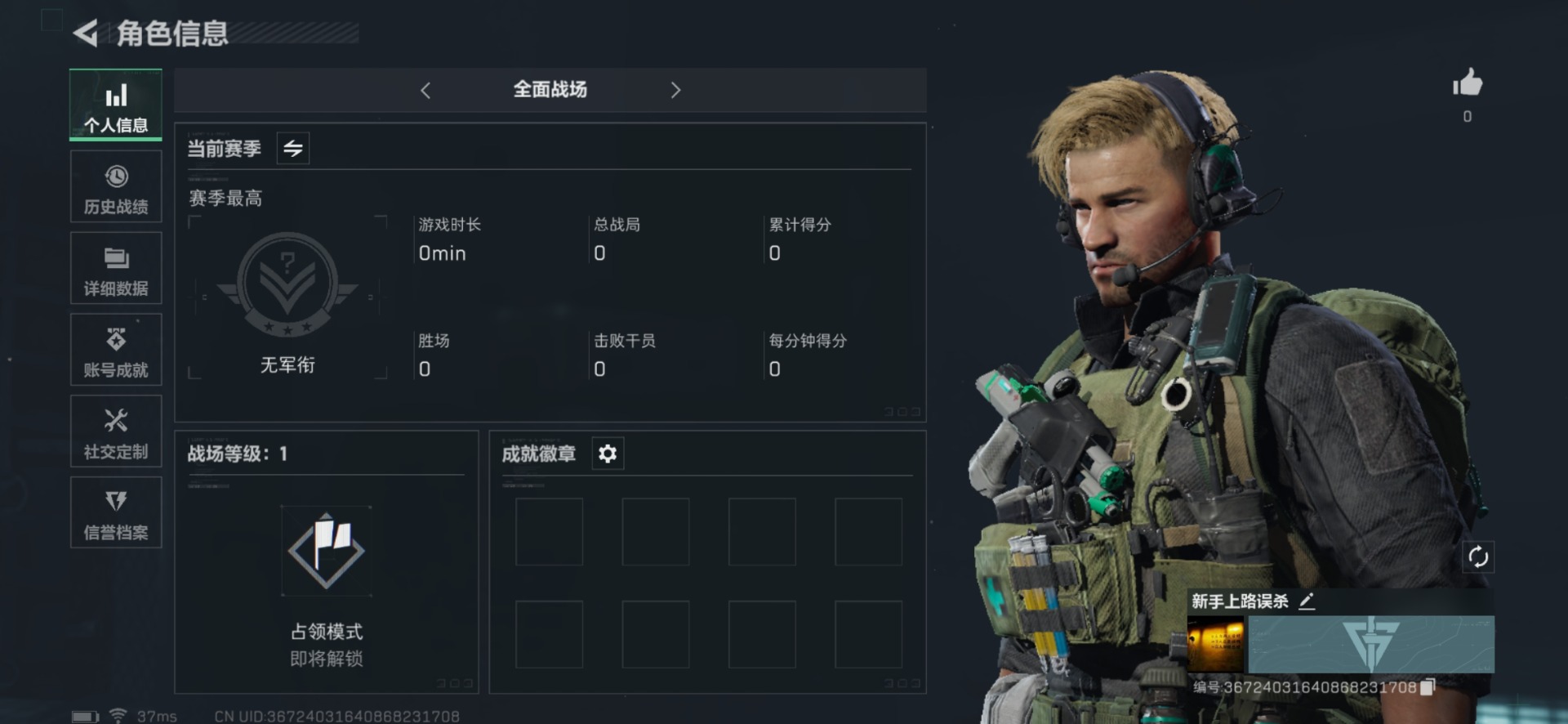
Task: Open 社交定制 social customization
Action: pyautogui.click(x=116, y=431)
